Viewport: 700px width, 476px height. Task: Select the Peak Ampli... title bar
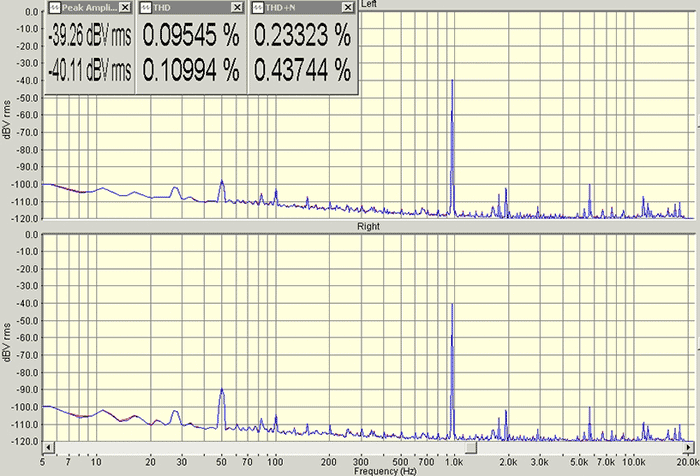pos(90,7)
